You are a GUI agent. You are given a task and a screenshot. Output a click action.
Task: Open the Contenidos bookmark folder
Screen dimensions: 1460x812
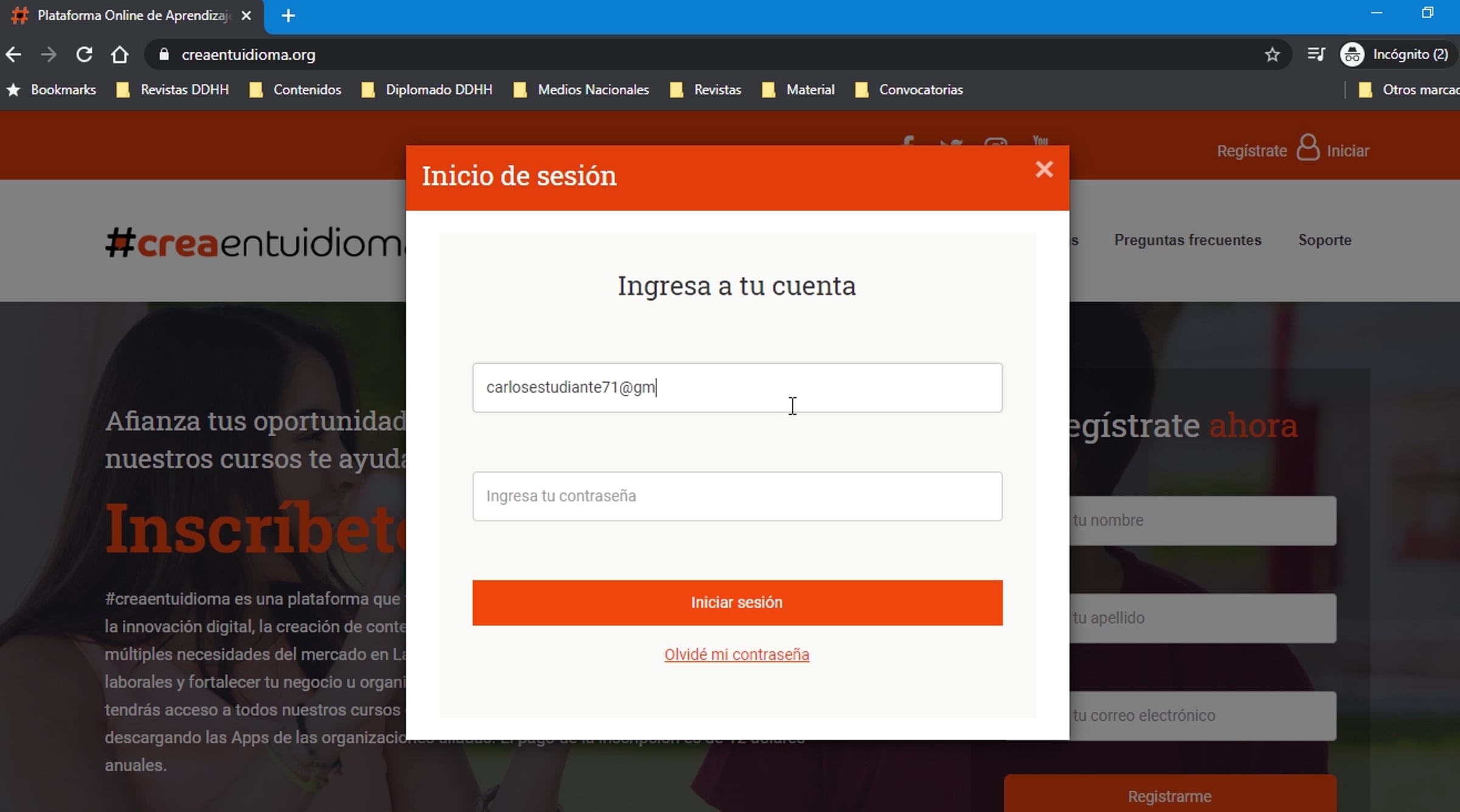click(x=296, y=89)
